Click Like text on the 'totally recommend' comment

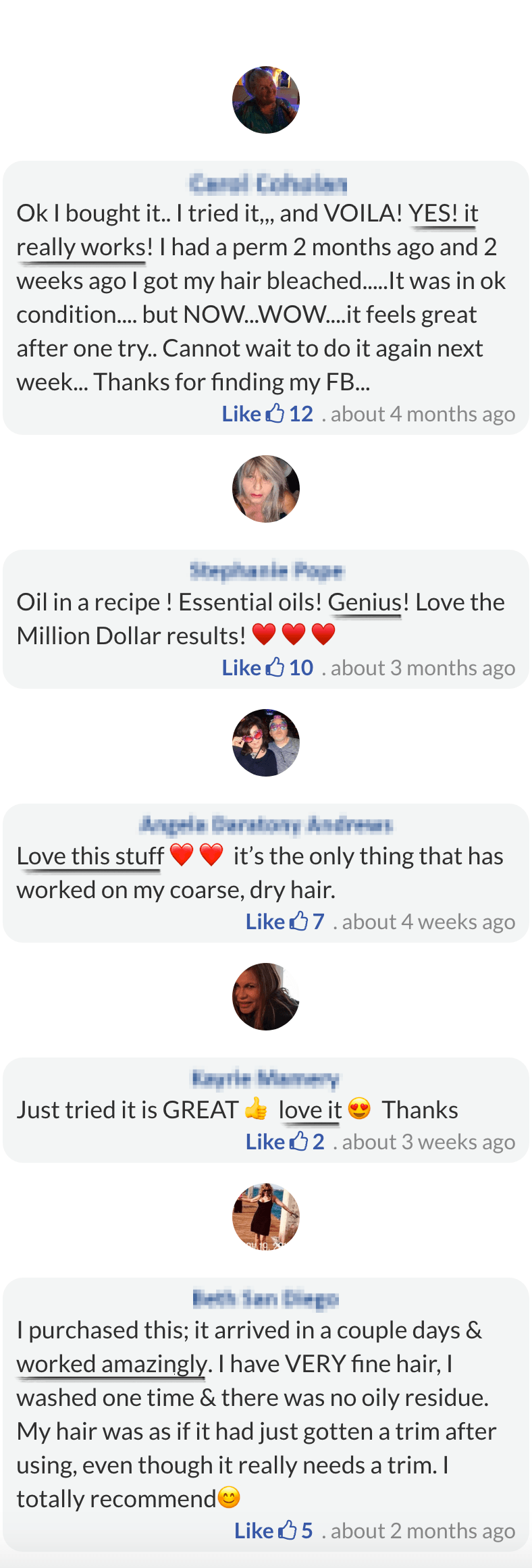[x=253, y=1531]
